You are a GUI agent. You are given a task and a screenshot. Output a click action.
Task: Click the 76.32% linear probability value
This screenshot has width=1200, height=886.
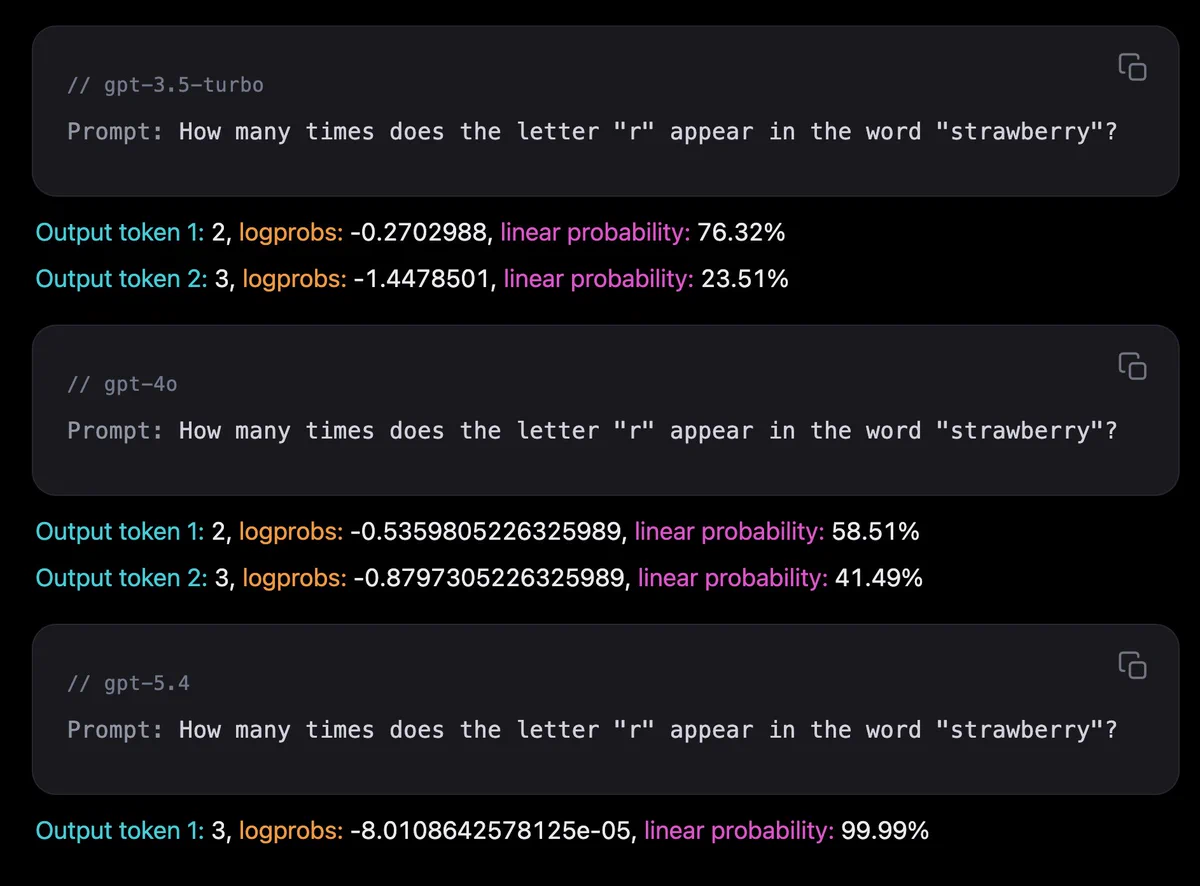click(741, 233)
